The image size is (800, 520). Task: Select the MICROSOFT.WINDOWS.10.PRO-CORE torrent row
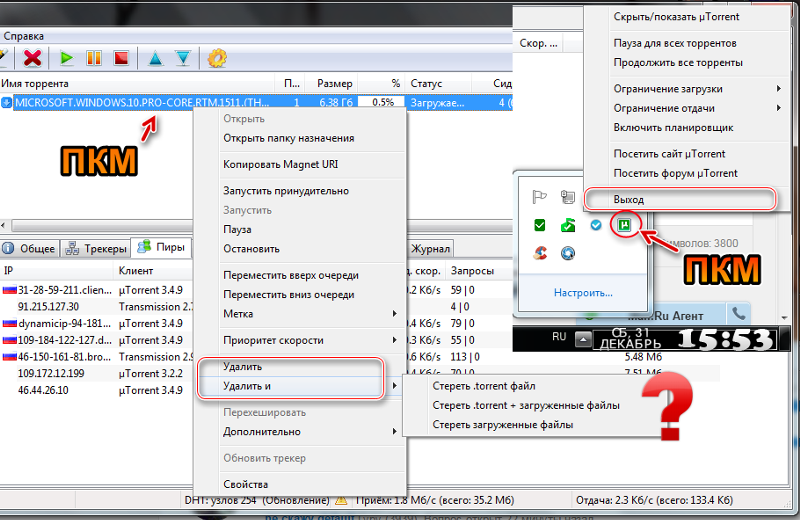pyautogui.click(x=256, y=103)
